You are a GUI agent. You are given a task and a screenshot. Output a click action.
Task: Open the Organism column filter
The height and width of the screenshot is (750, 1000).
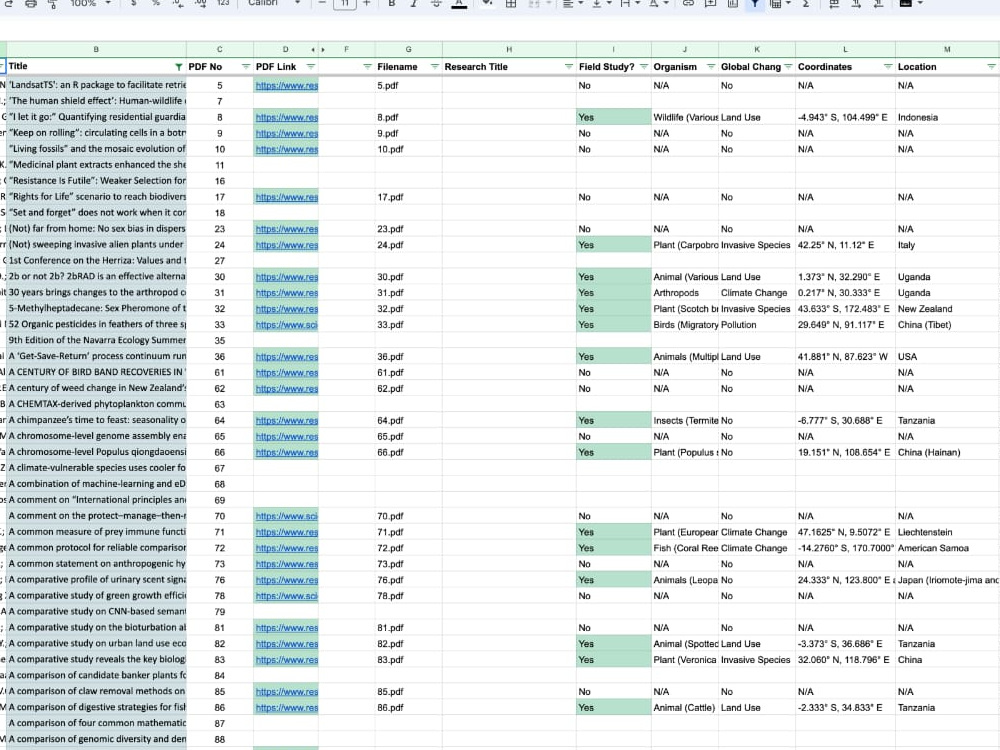[710, 66]
